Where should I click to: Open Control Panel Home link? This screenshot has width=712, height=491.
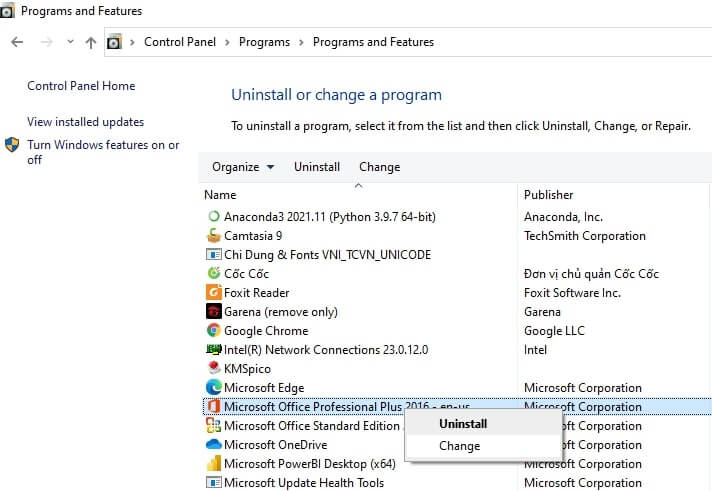pos(81,86)
